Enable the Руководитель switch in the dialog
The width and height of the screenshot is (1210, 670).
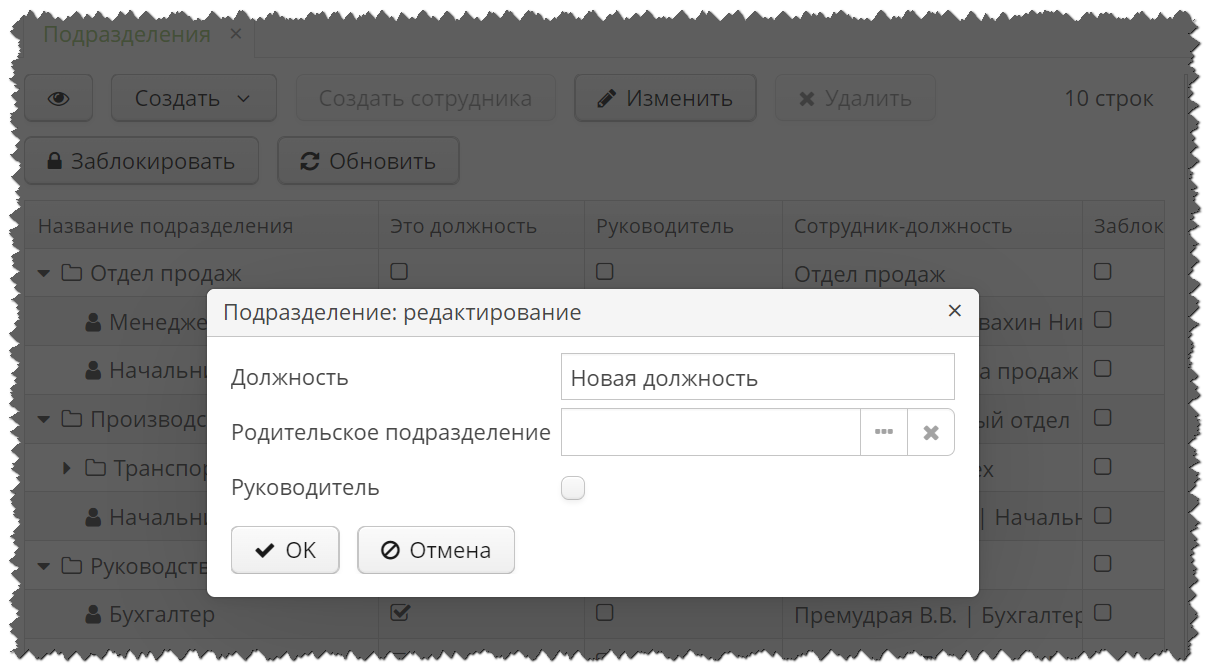click(573, 487)
